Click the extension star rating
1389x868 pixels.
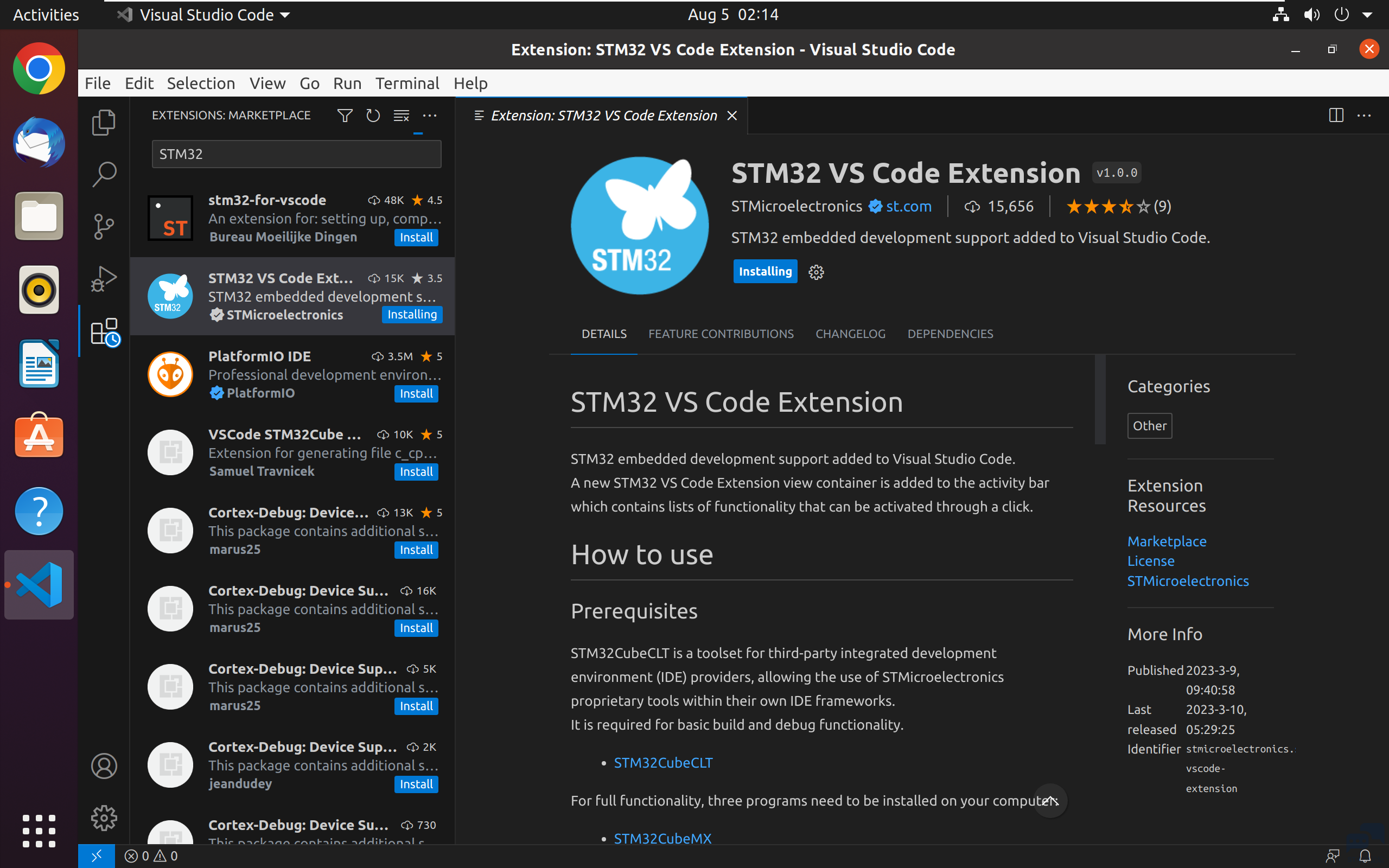pyautogui.click(x=1118, y=206)
